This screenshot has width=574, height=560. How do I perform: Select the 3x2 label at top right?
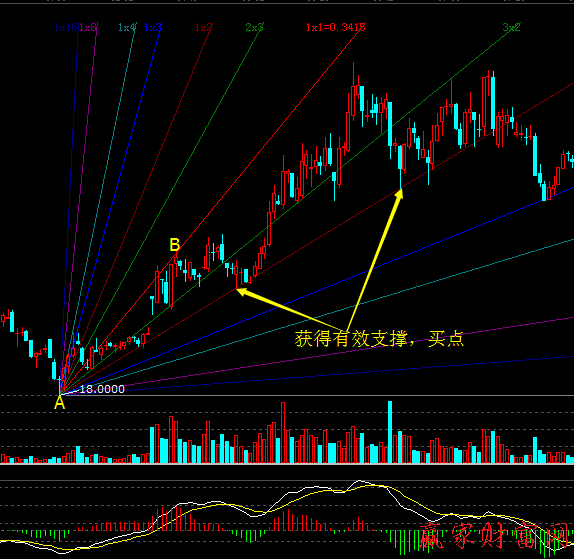pyautogui.click(x=511, y=27)
